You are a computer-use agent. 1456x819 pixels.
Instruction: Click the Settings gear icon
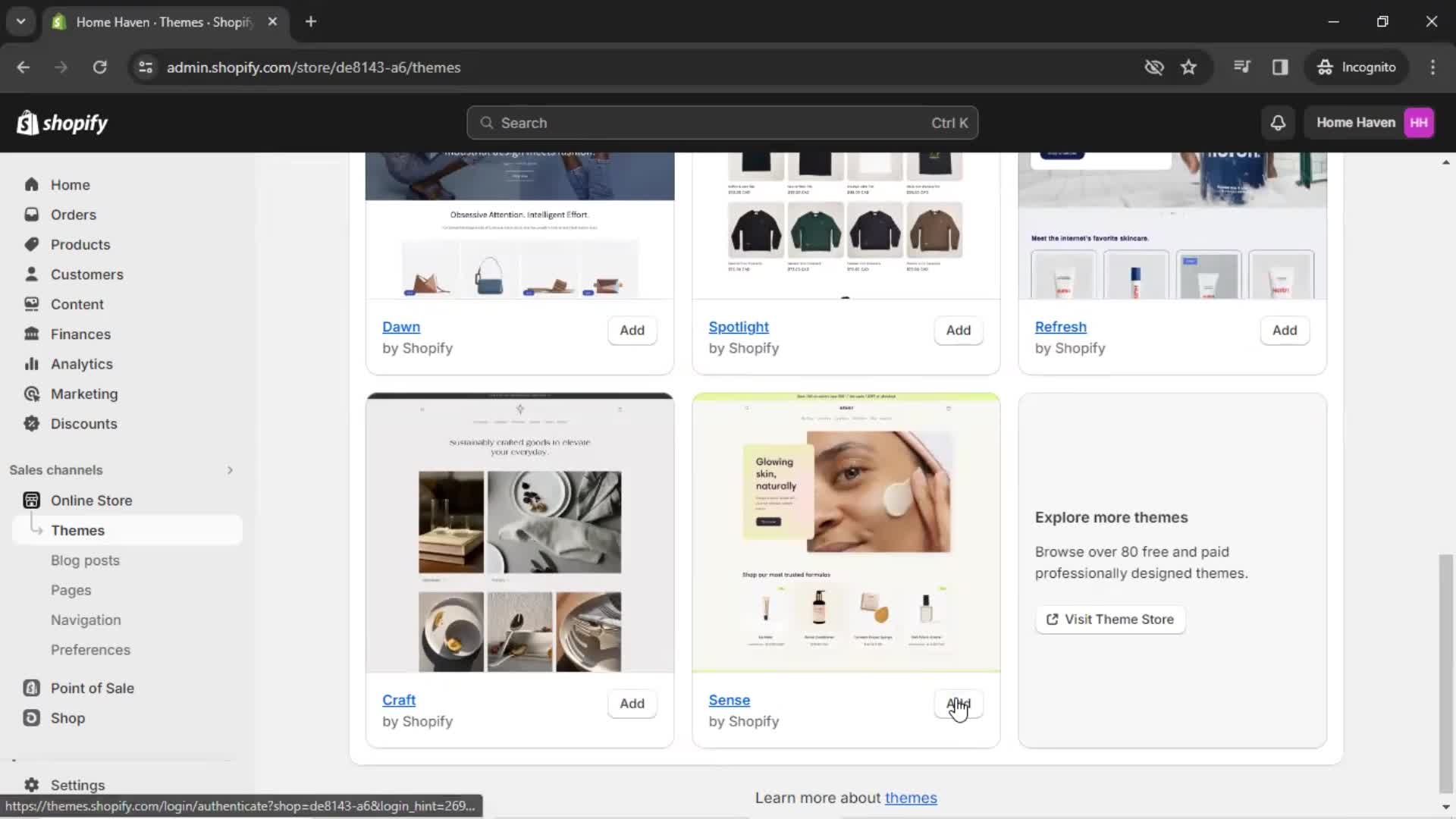31,784
